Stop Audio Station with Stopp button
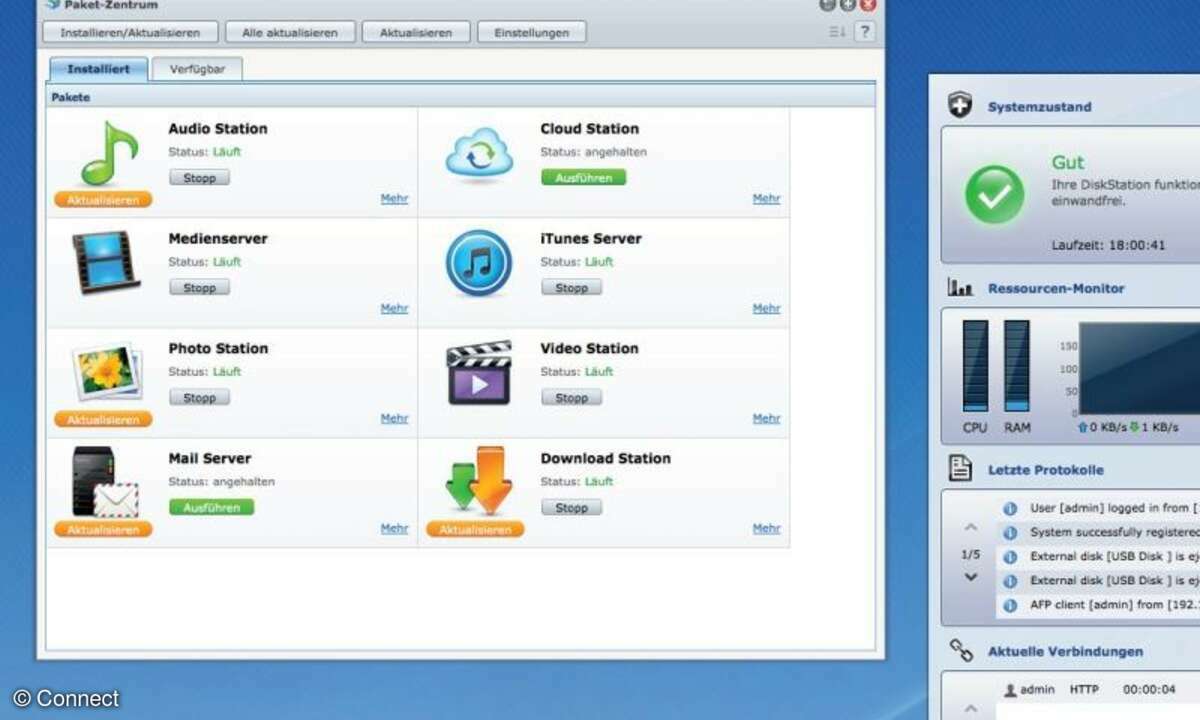 pos(199,177)
